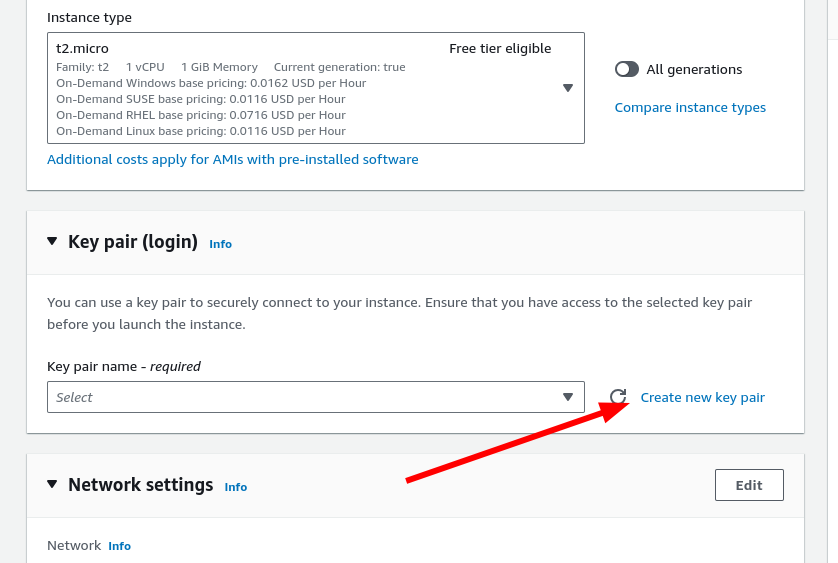The height and width of the screenshot is (563, 838).
Task: Open Additional costs apply for AMIs link
Action: (x=232, y=159)
